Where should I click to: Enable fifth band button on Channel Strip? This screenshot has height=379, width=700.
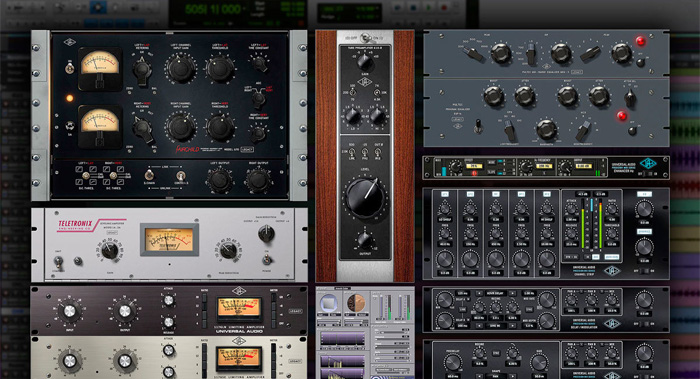pyautogui.click(x=547, y=195)
